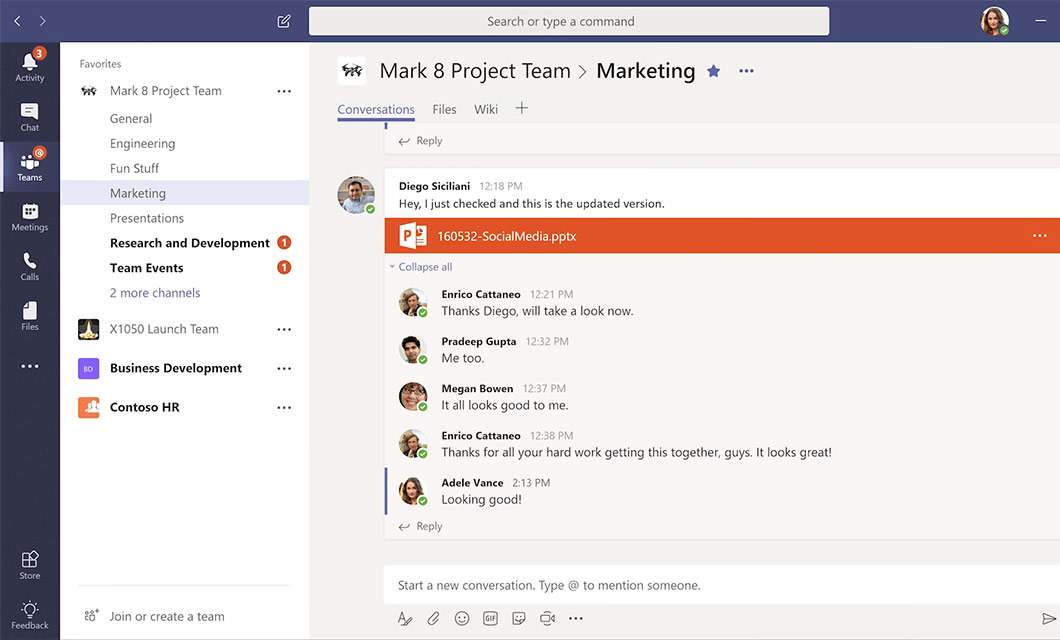
Task: Open the Teams Store
Action: 29,562
